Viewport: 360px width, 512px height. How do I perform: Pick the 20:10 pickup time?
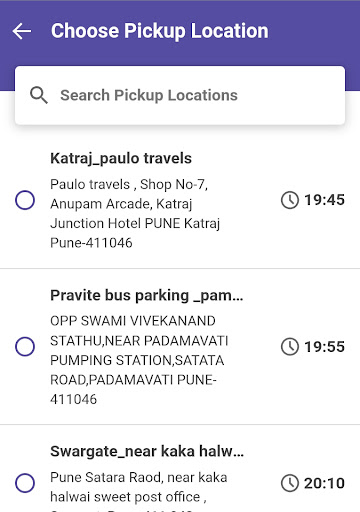point(324,483)
